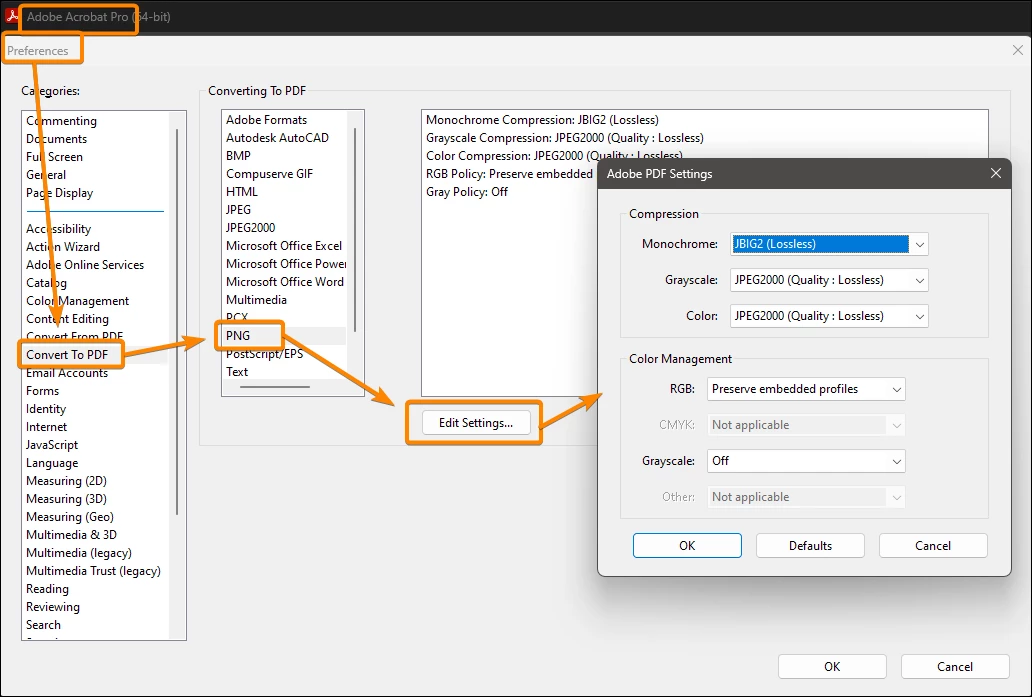1032x697 pixels.
Task: Click Cancel in the Preferences window
Action: click(x=954, y=667)
